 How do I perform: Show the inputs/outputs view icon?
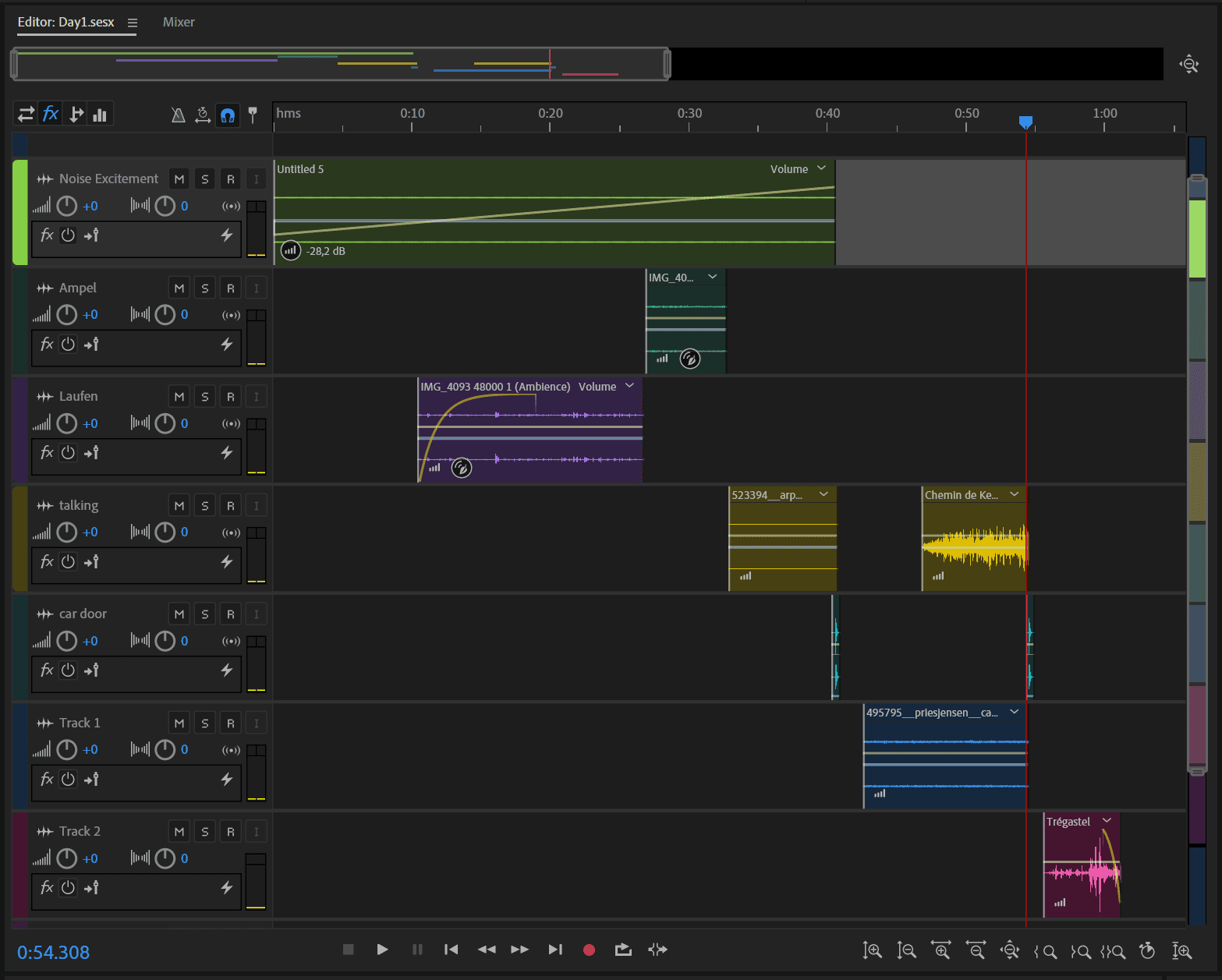click(x=26, y=115)
